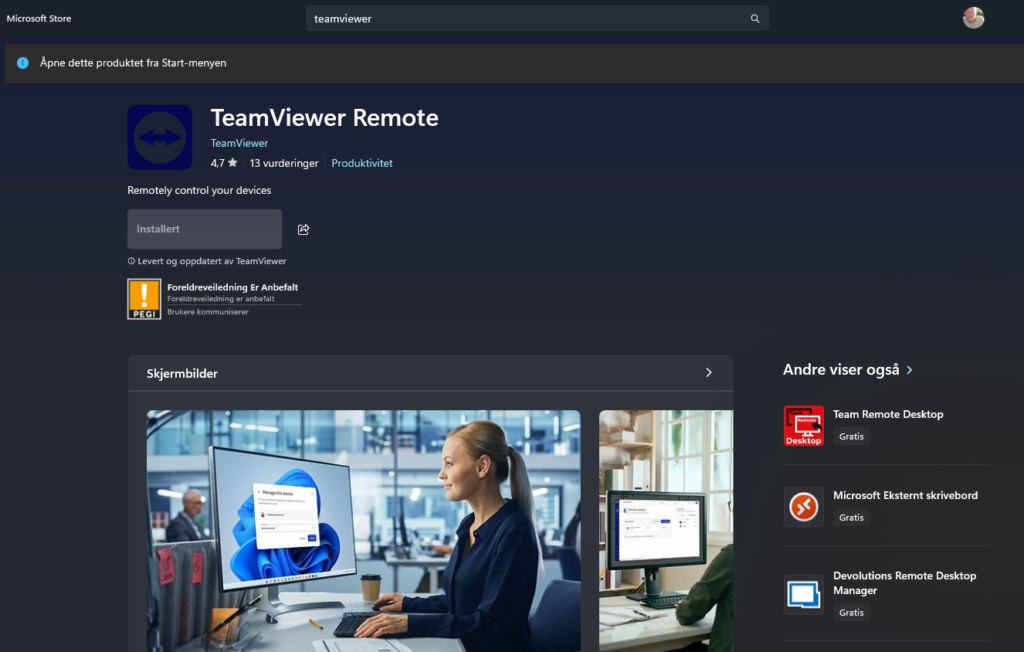Click Gratis under Microsoft Eksternt skrivebord

pyautogui.click(x=851, y=517)
